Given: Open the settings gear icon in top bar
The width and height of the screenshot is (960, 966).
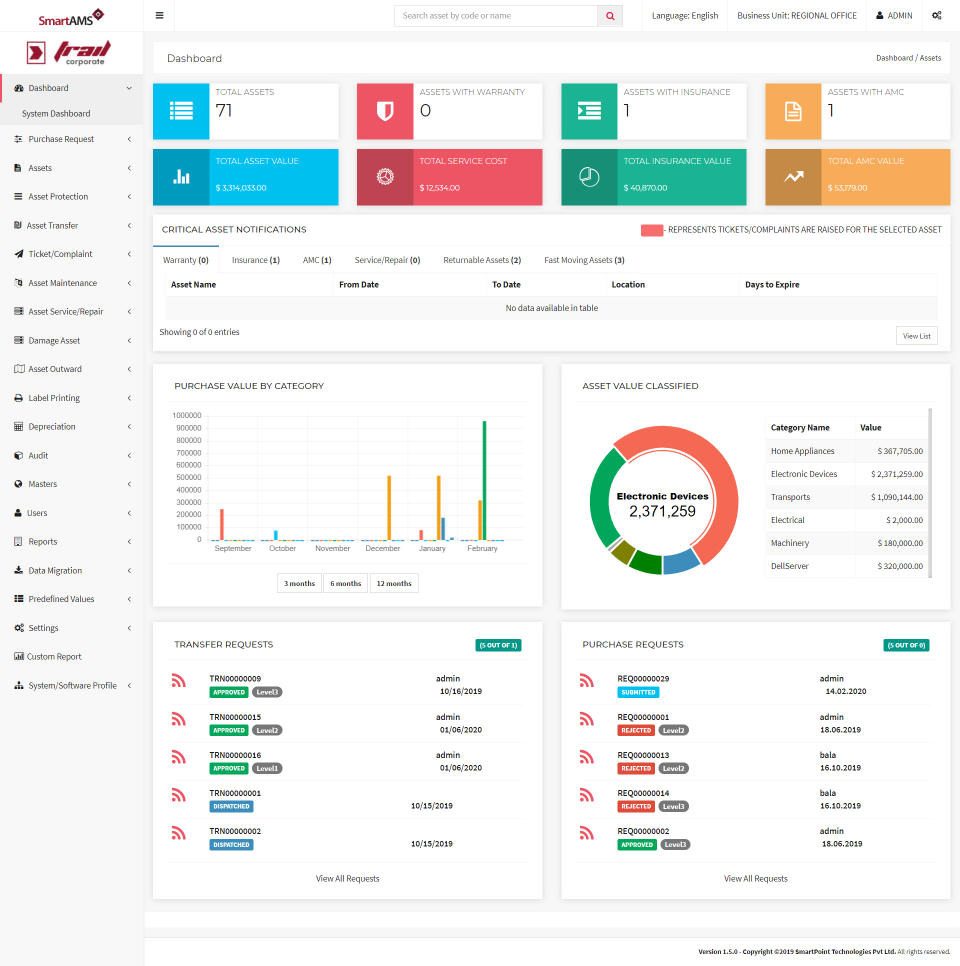Looking at the screenshot, I should point(936,15).
